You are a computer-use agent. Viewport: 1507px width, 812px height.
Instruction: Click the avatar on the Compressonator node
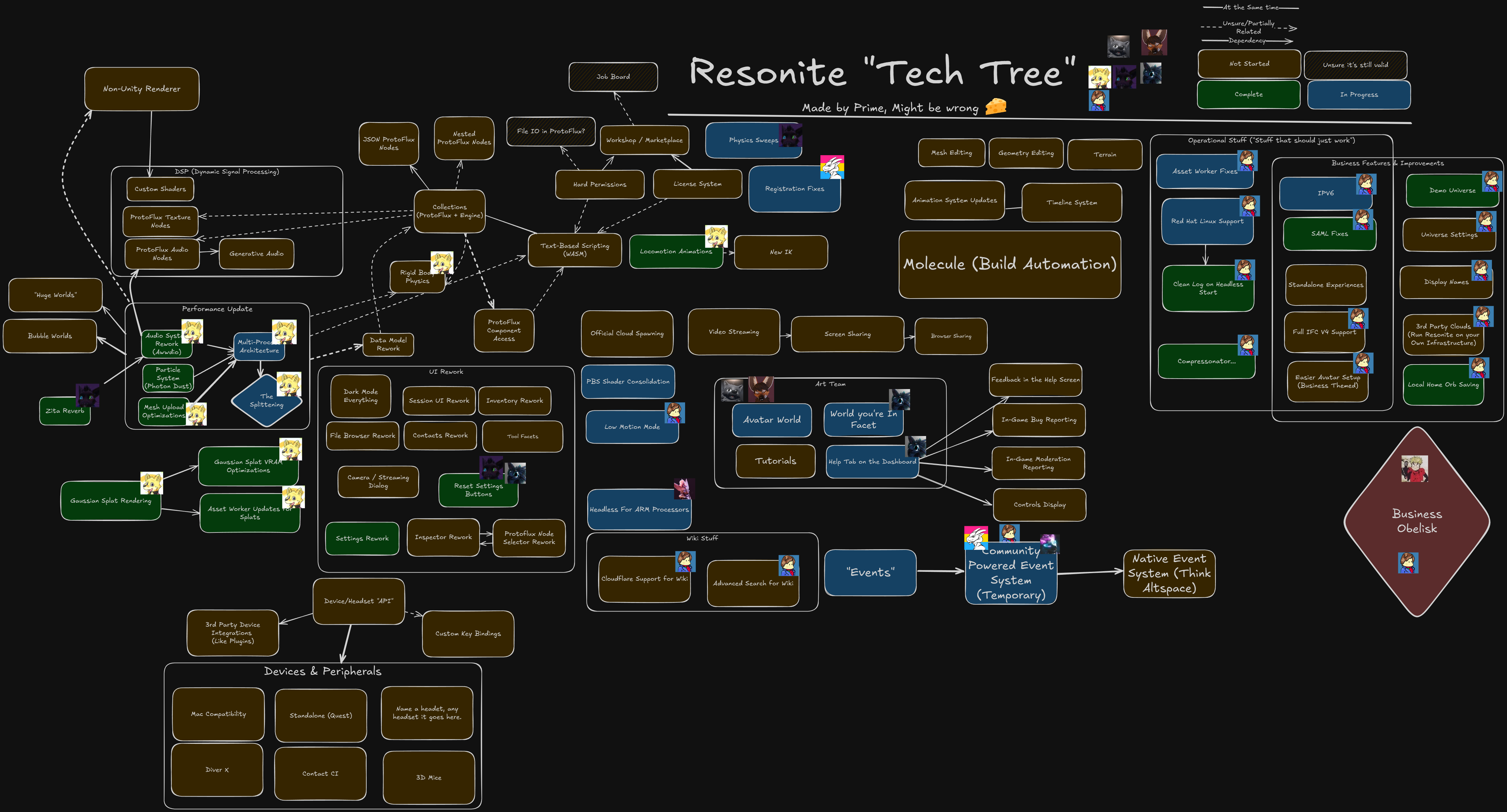1248,345
